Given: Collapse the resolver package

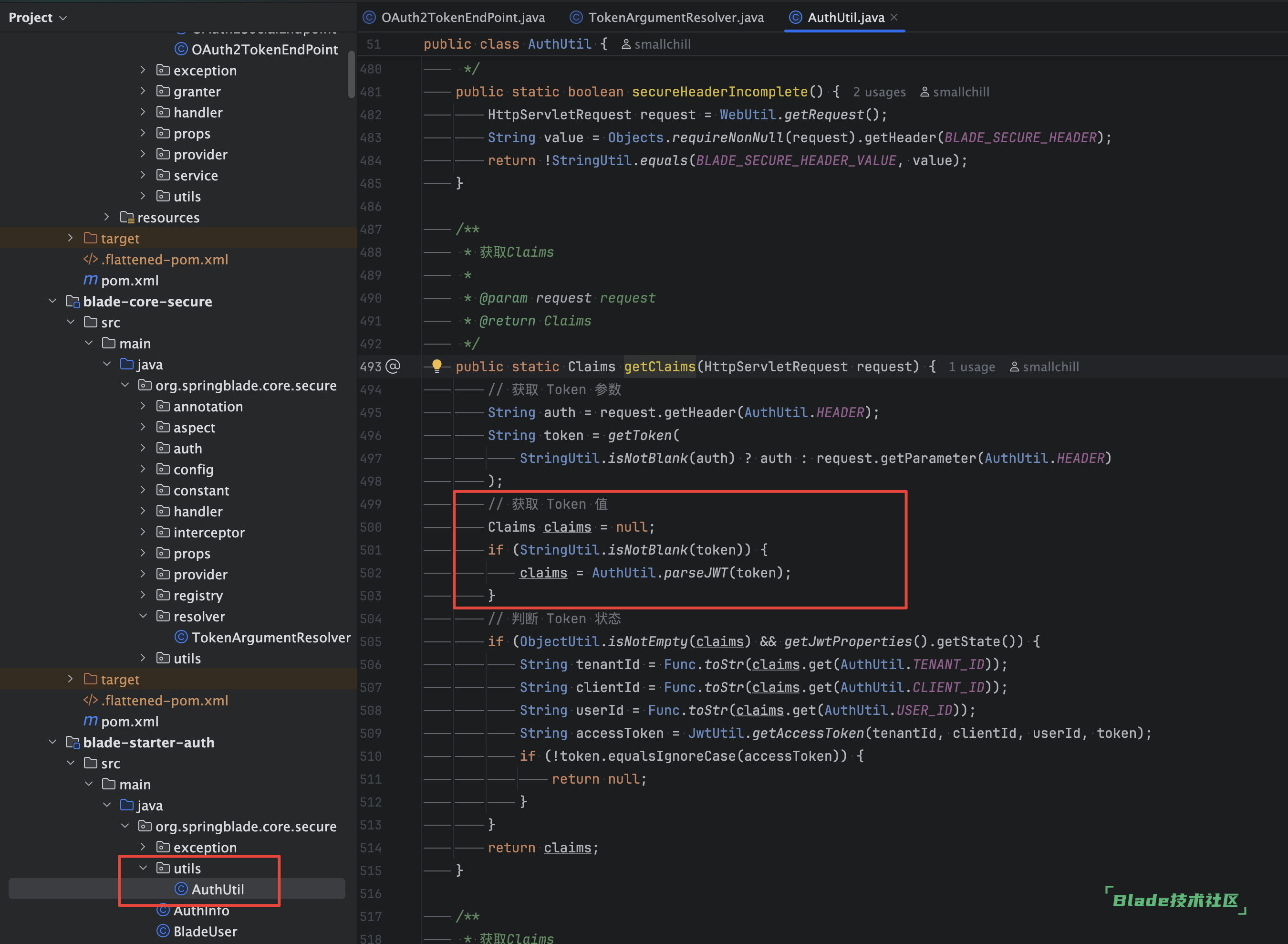Looking at the screenshot, I should [x=143, y=616].
